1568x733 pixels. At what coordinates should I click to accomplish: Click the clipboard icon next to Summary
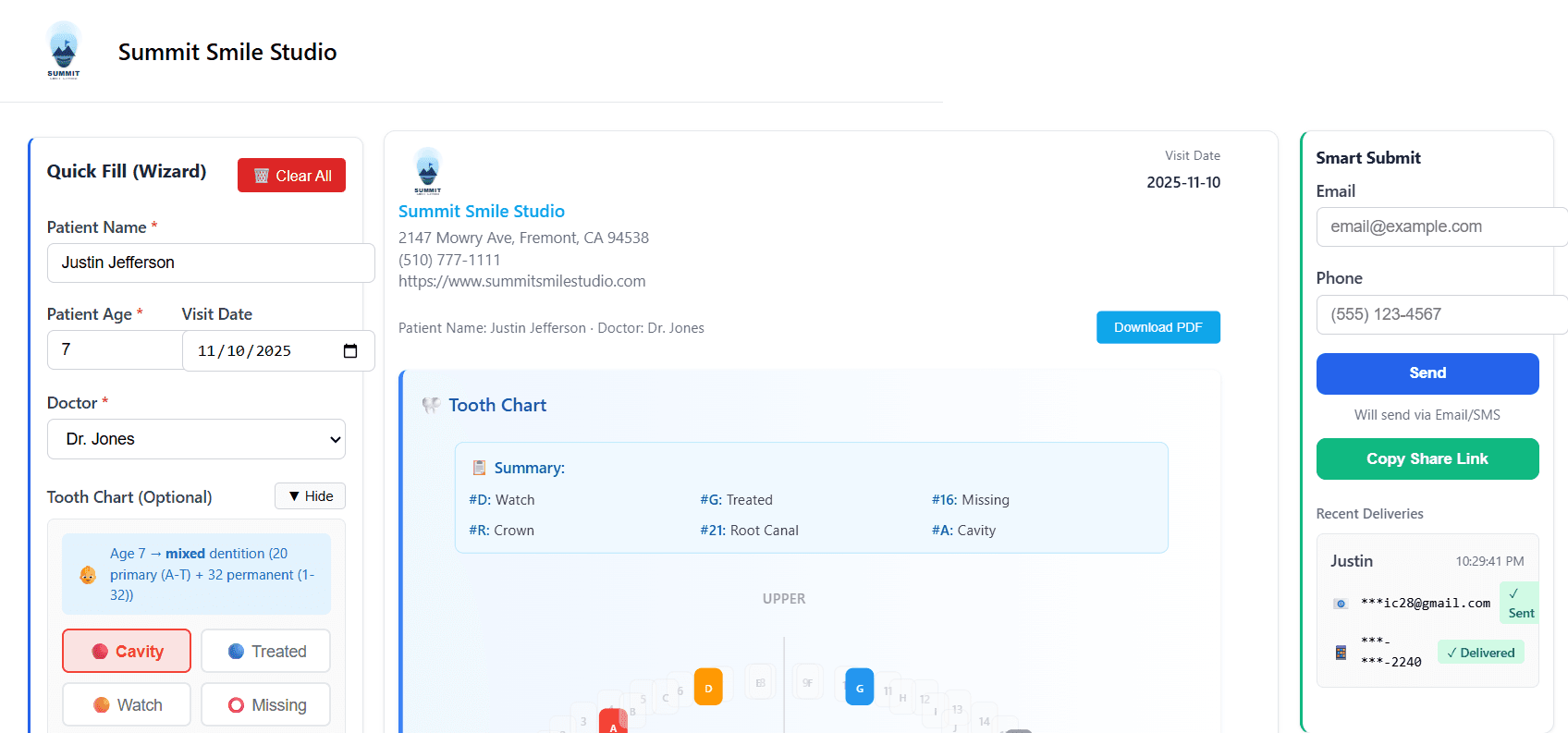click(x=479, y=468)
